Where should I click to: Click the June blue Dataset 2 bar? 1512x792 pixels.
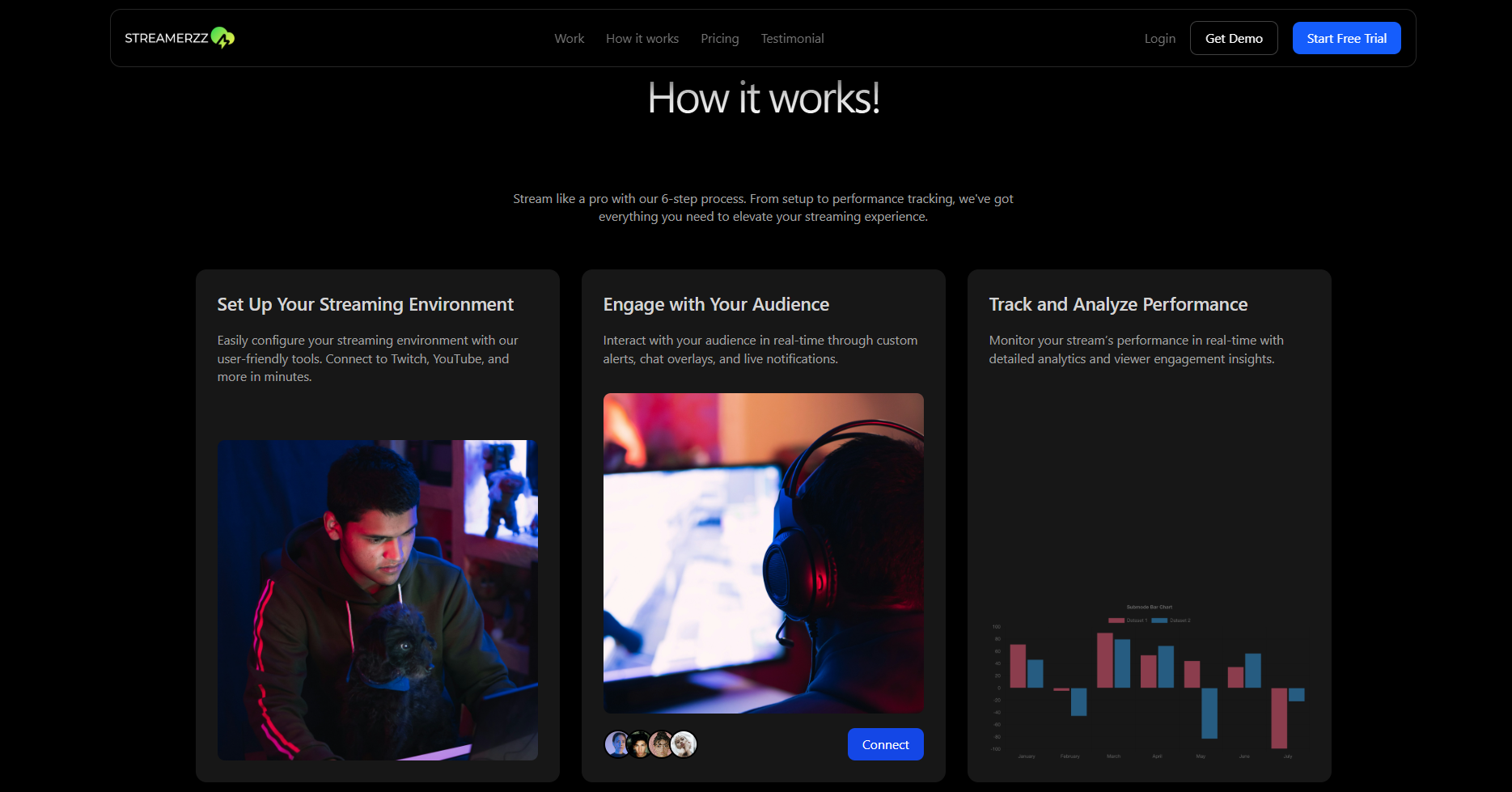pyautogui.click(x=1253, y=671)
